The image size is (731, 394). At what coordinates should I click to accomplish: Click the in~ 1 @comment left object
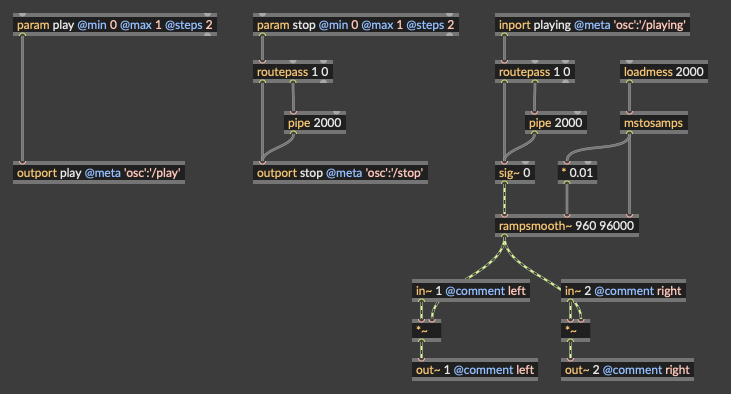tap(471, 291)
